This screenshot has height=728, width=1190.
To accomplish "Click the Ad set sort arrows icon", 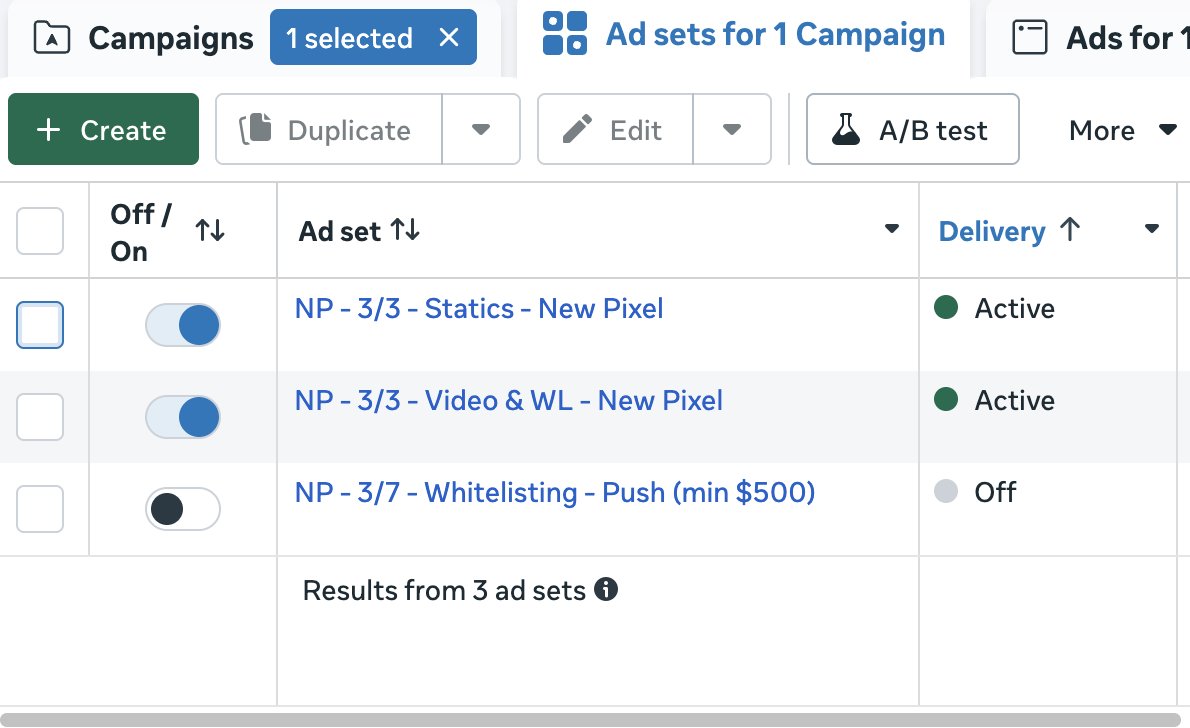I will (405, 231).
